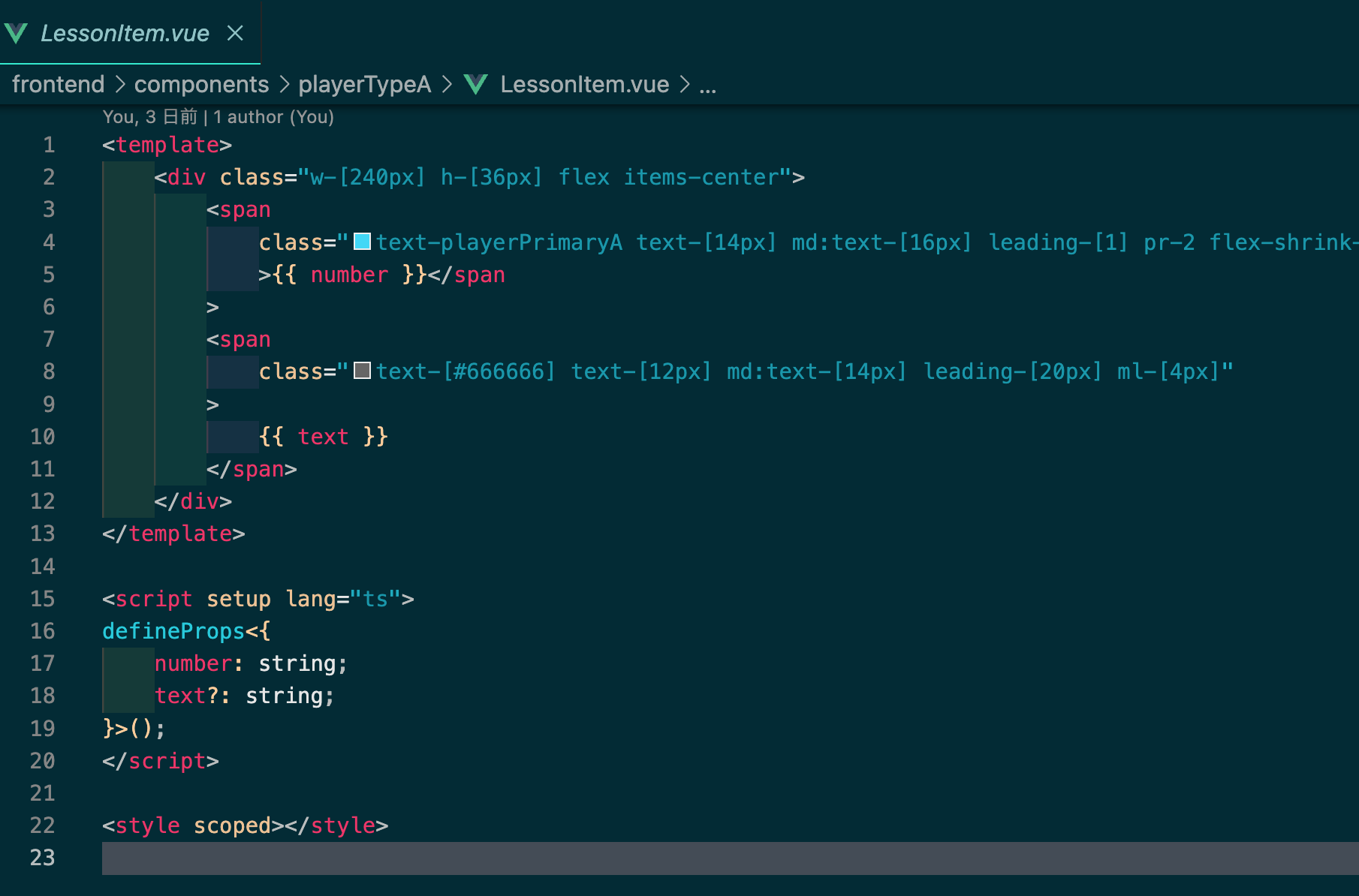Click the Vue logo icon on the editor tab
This screenshot has height=896, width=1359.
17,33
